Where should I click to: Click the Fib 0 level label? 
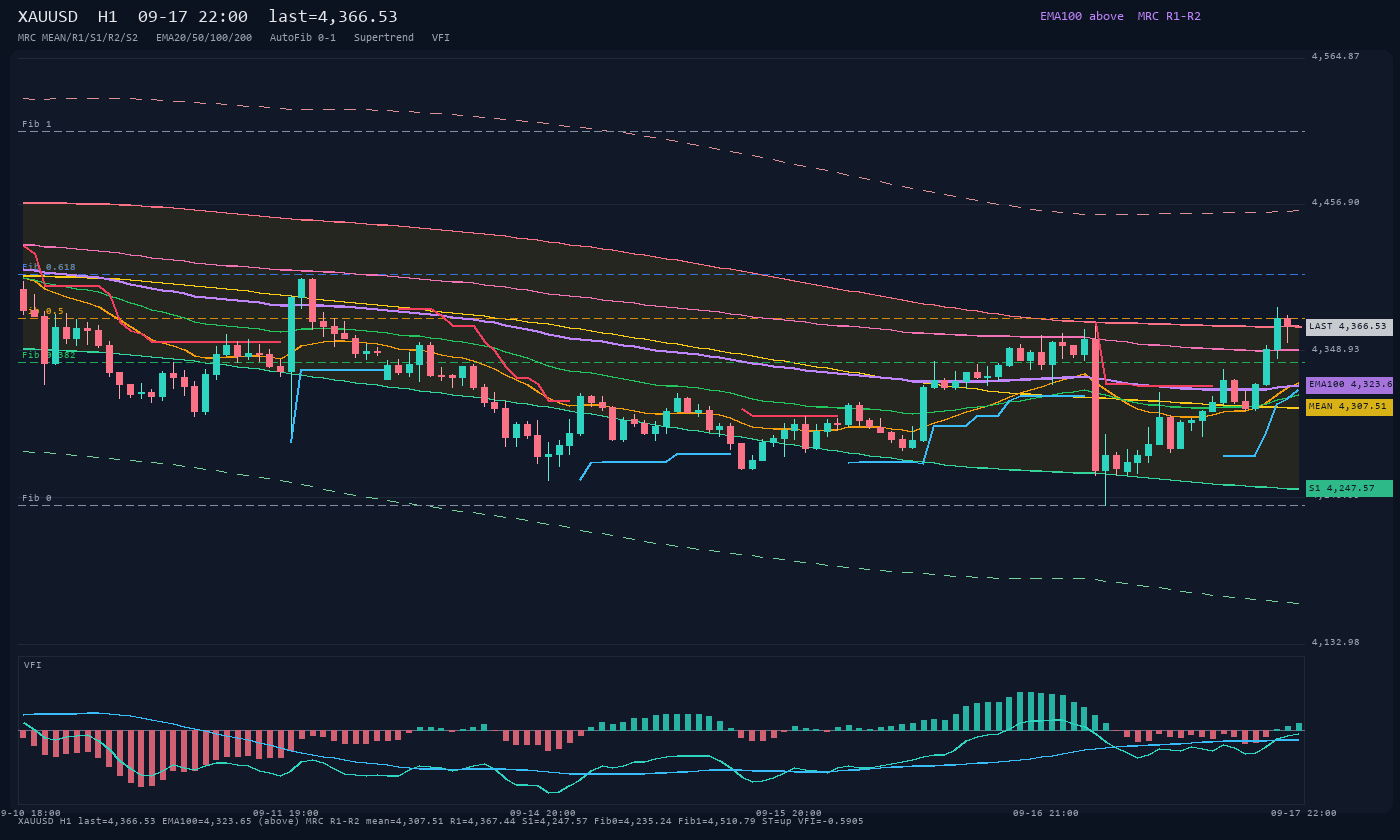37,498
